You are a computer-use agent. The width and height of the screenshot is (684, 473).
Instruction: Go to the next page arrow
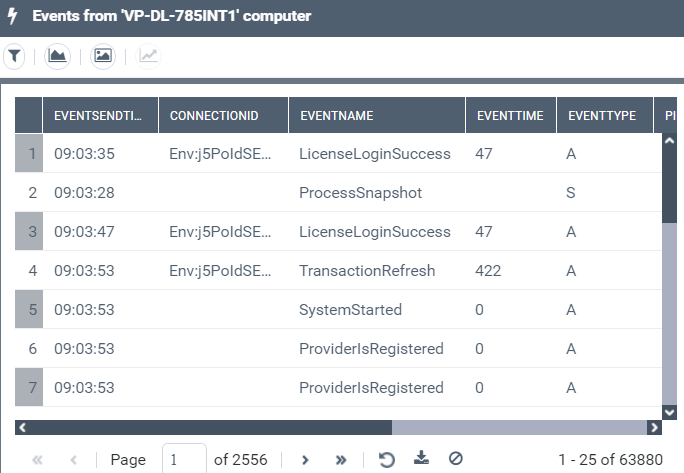pos(306,460)
